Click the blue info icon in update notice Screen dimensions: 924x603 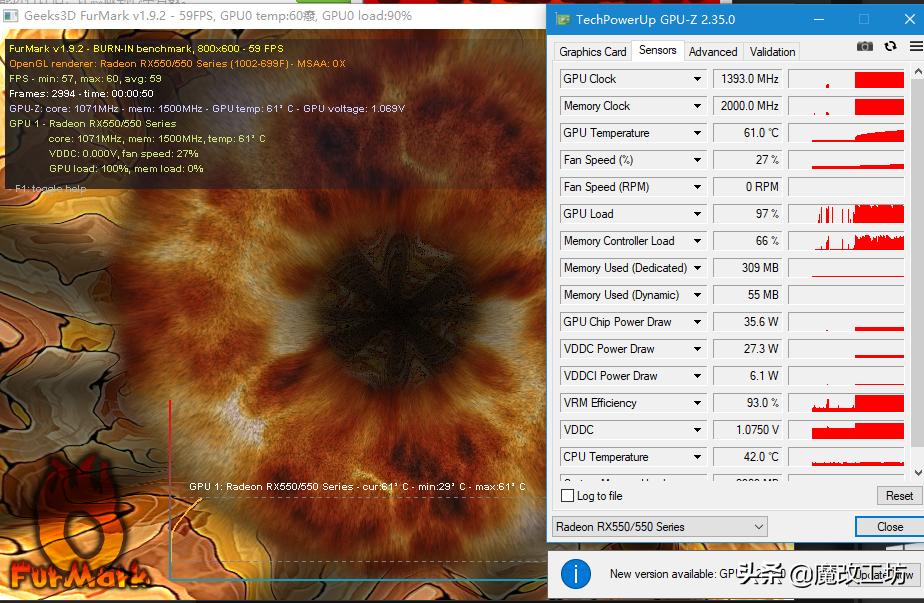[x=575, y=574]
